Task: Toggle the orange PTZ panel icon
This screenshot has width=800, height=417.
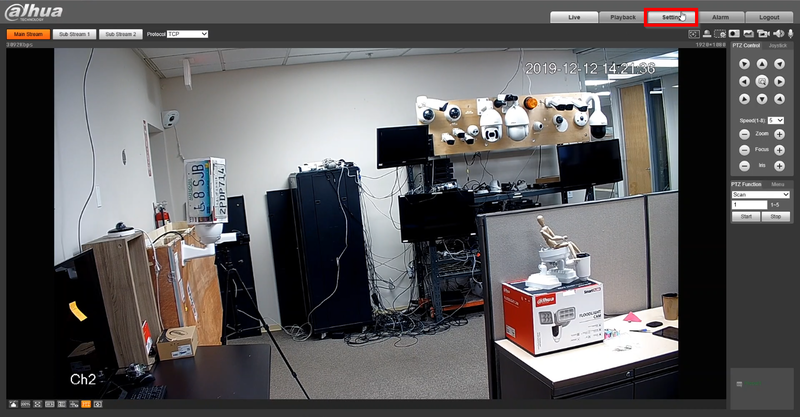Action: 86,404
